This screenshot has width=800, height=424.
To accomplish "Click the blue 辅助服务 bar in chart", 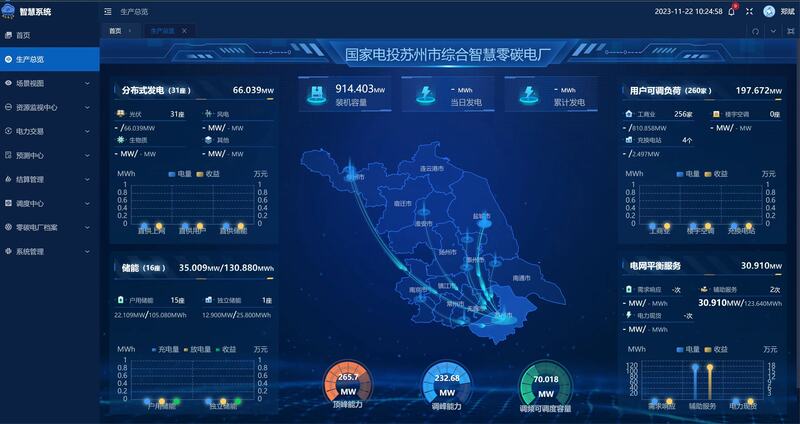I will (695, 383).
